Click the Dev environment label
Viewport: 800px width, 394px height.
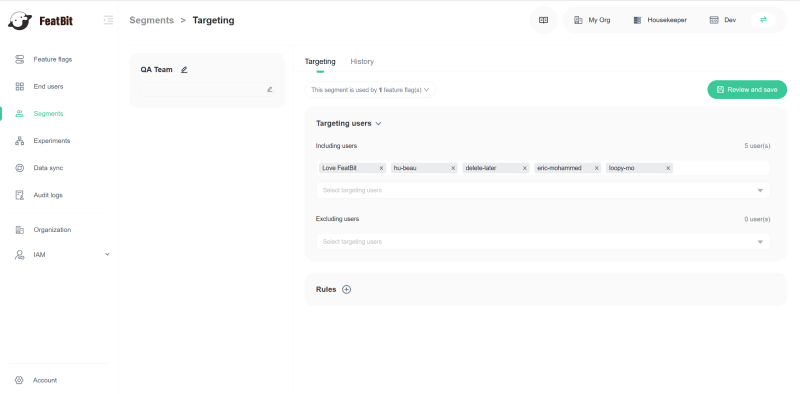click(x=730, y=20)
